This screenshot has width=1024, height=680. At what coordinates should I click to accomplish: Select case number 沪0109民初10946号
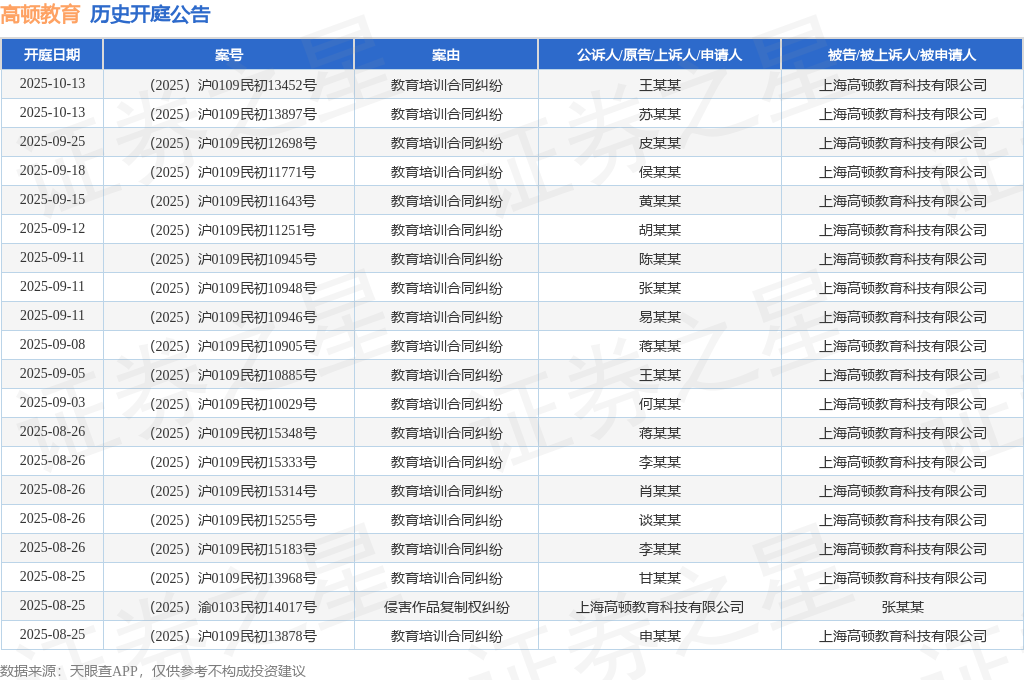click(x=257, y=317)
